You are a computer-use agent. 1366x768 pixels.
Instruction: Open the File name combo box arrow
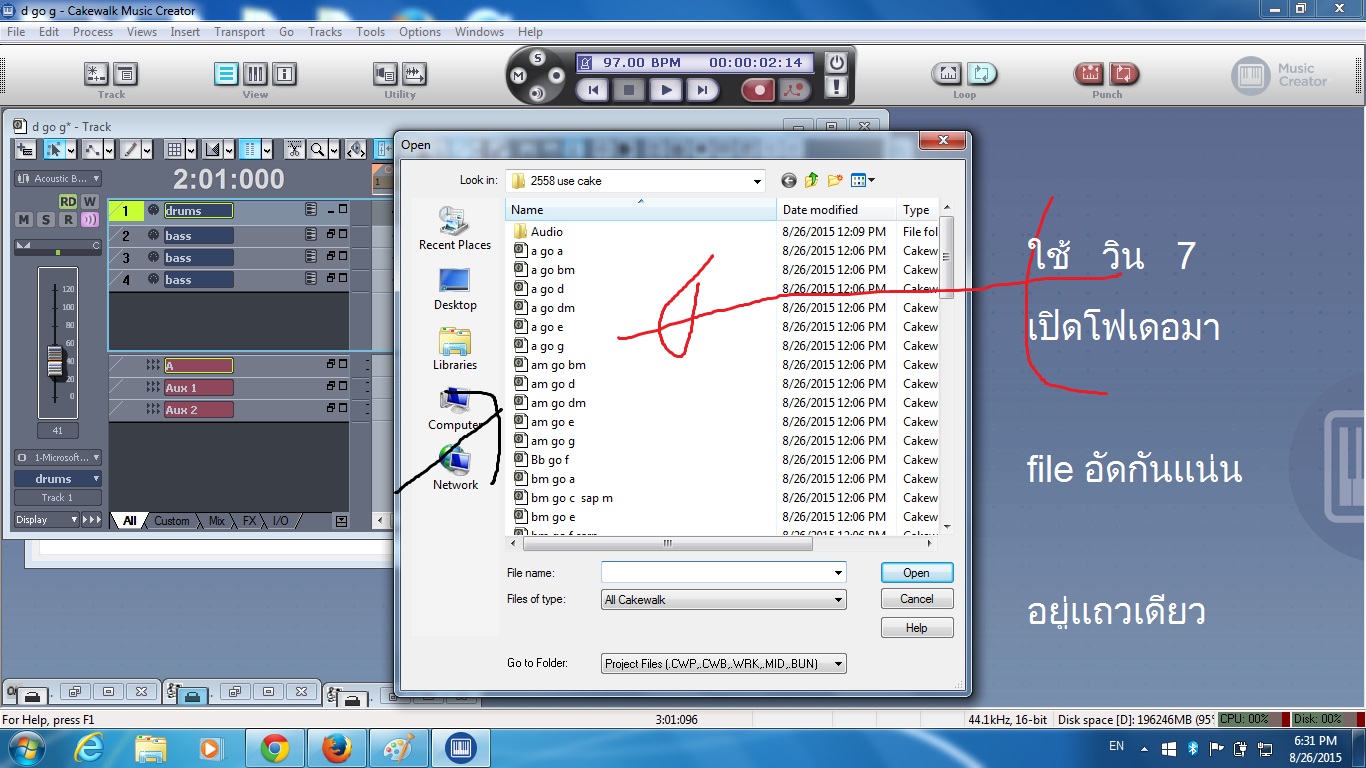pyautogui.click(x=838, y=573)
